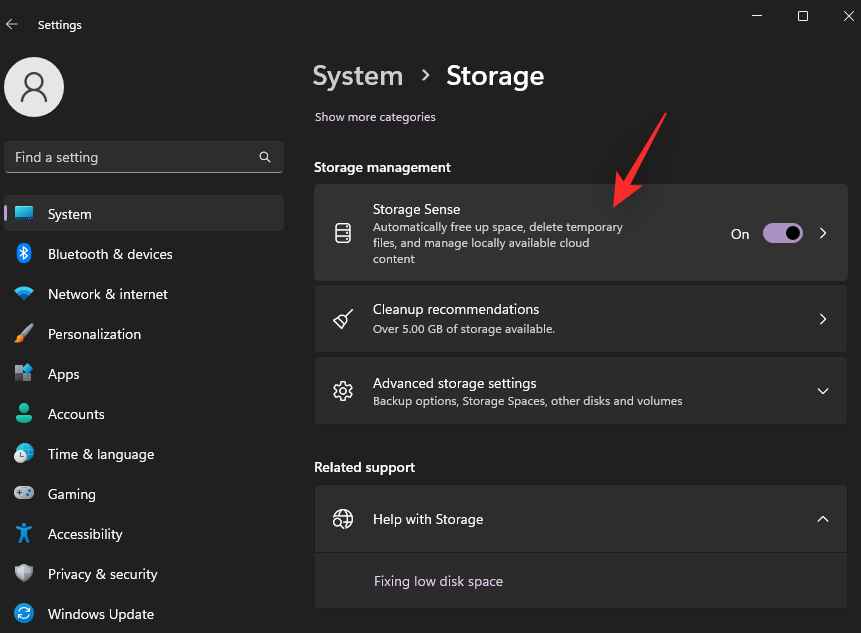Select the Wi-Fi network icon
The height and width of the screenshot is (633, 861).
point(24,293)
